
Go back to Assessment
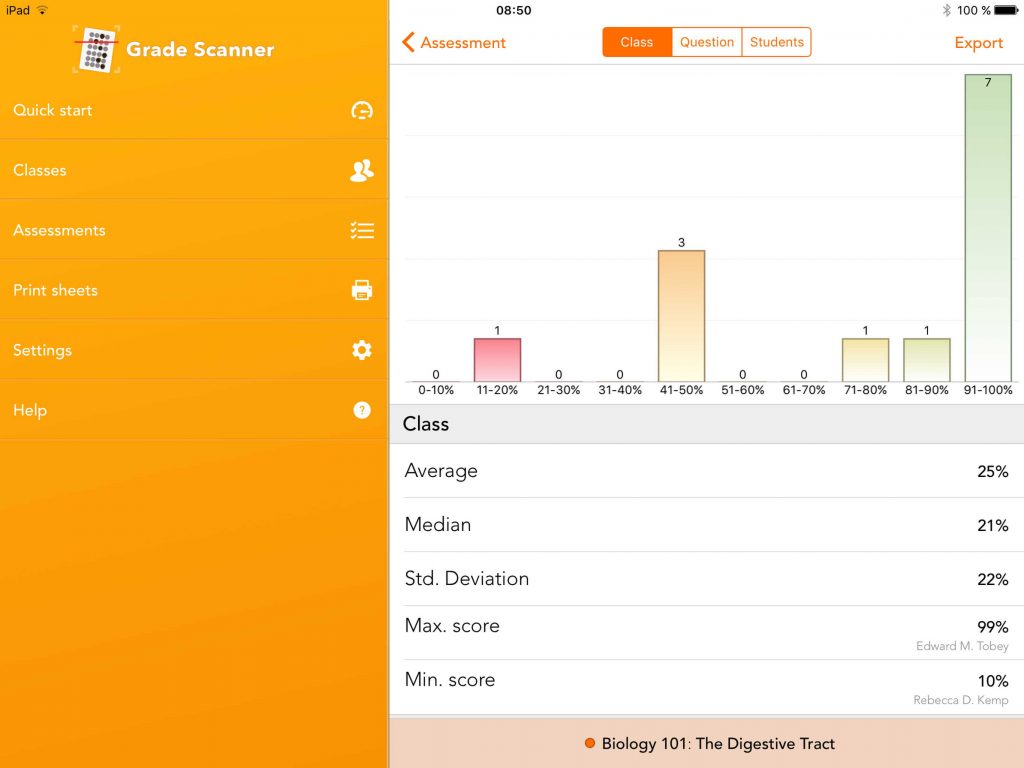tap(454, 43)
